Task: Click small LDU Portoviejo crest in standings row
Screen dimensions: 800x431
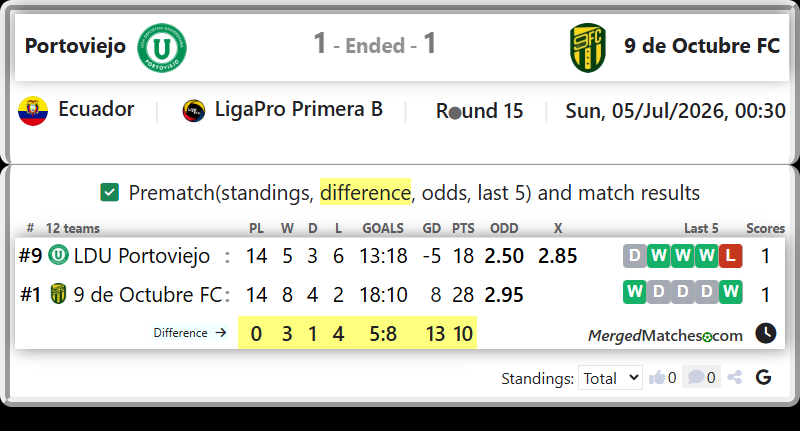Action: (x=58, y=255)
